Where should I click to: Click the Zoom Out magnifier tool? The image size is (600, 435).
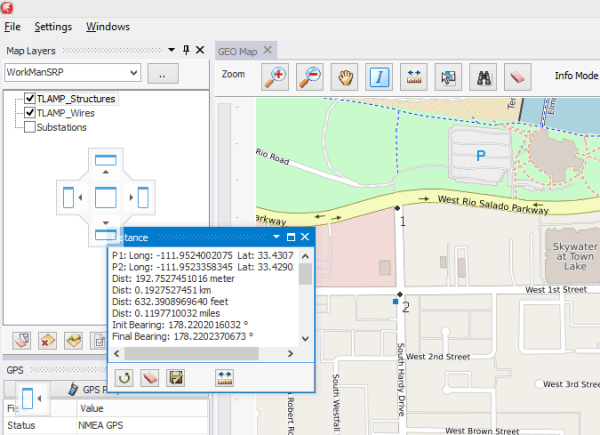311,75
